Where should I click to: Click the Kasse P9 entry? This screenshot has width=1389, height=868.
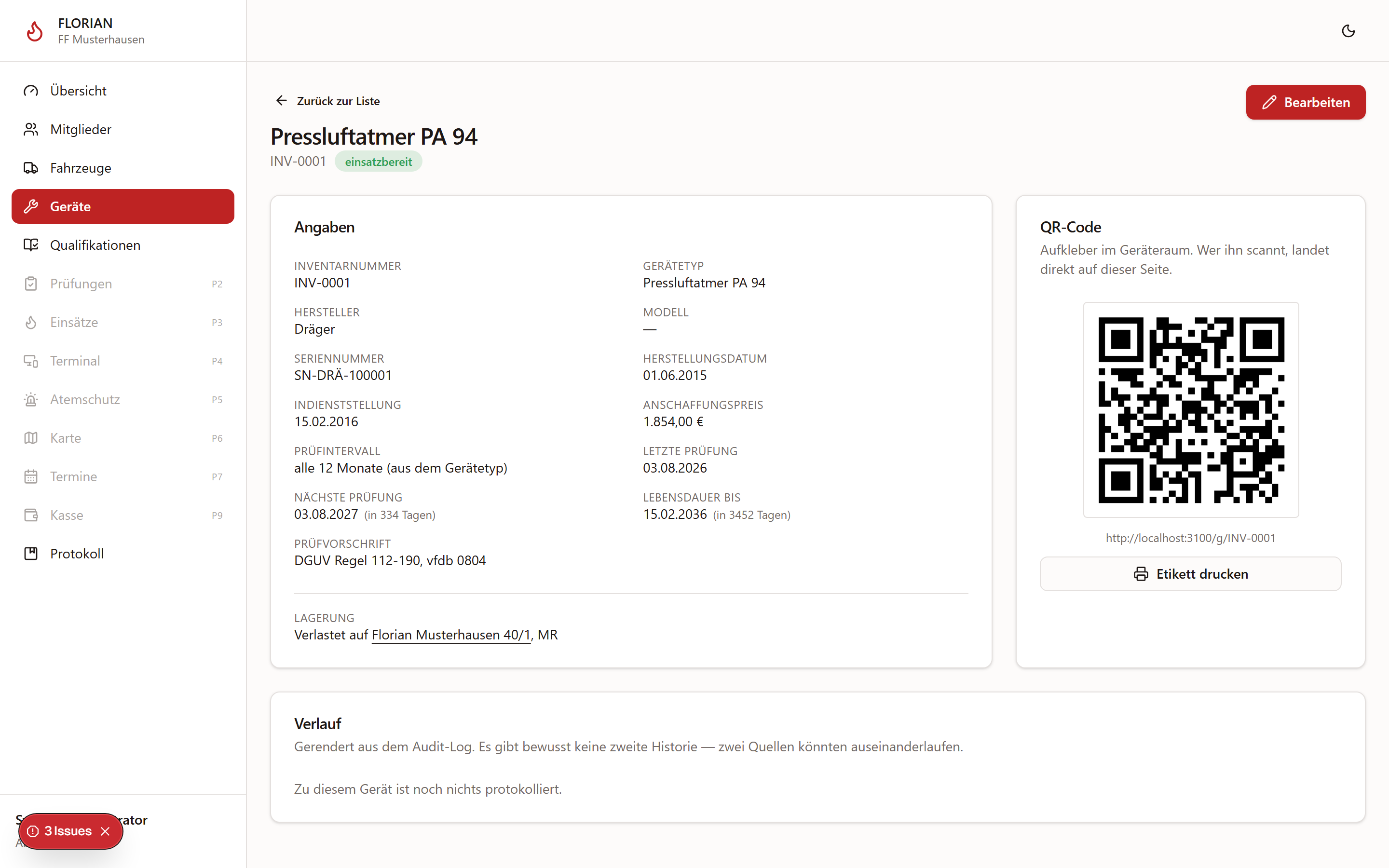tap(123, 515)
